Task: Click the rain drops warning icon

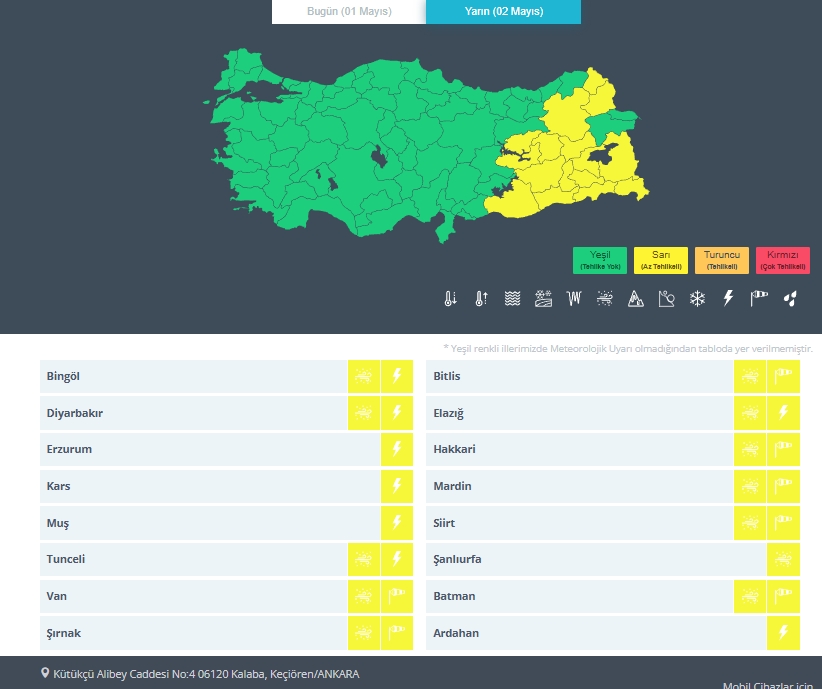Action: (790, 298)
